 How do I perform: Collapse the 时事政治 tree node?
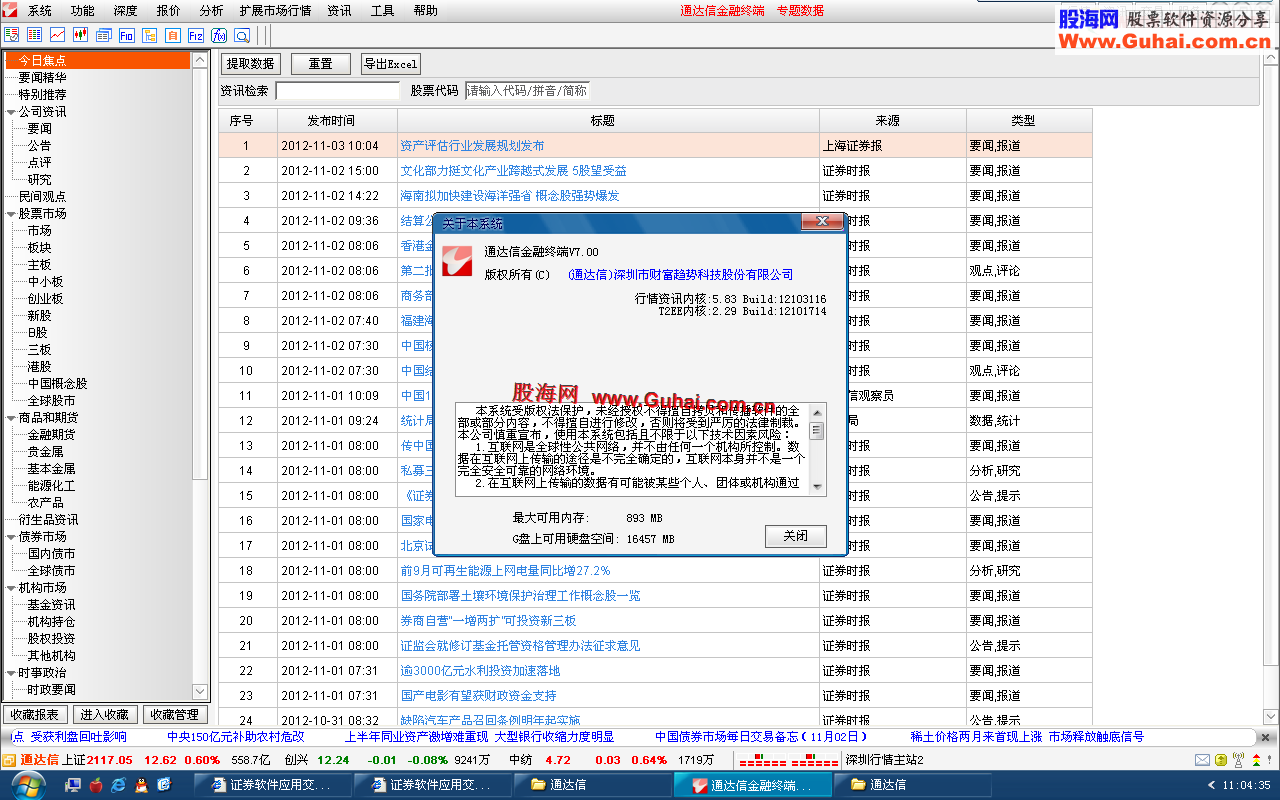click(x=11, y=673)
